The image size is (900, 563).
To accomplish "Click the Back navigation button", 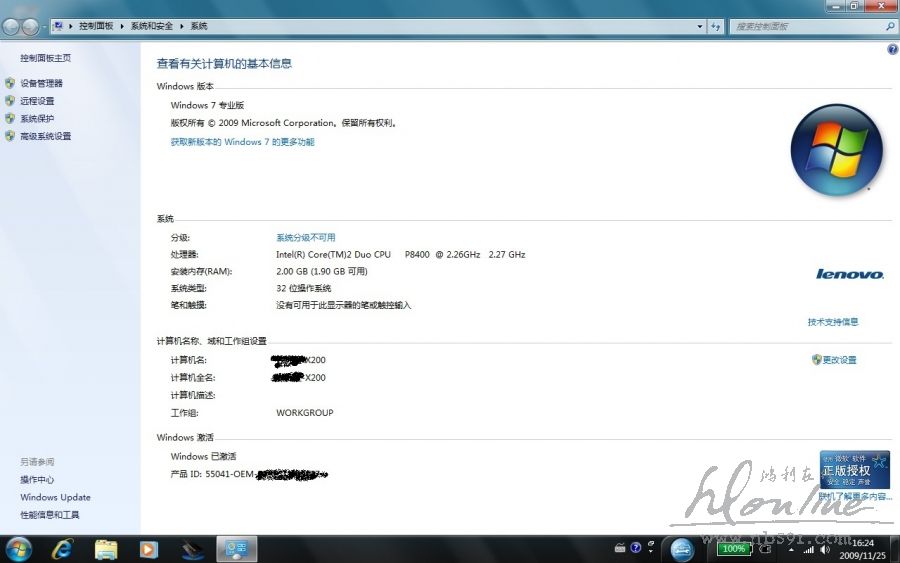I will (x=11, y=26).
